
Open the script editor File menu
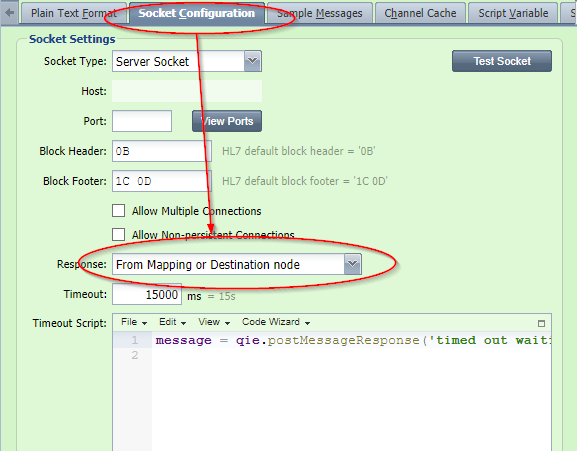(134, 322)
